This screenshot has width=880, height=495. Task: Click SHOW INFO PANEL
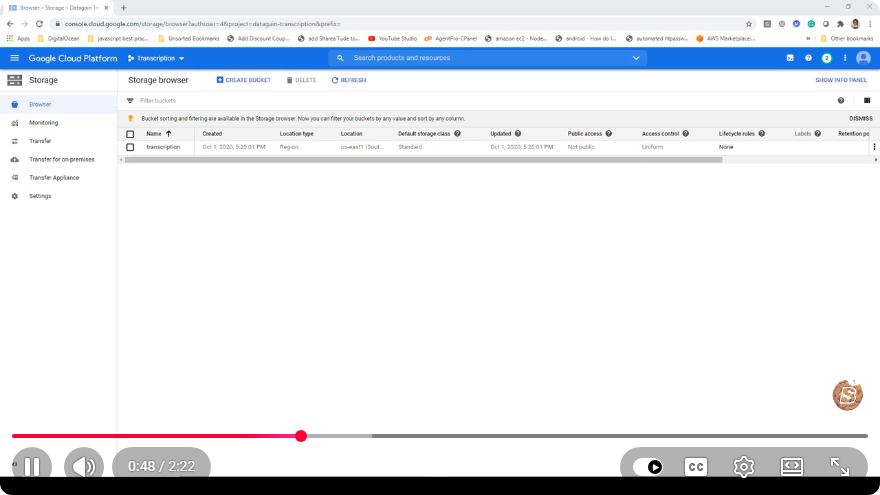coord(841,80)
